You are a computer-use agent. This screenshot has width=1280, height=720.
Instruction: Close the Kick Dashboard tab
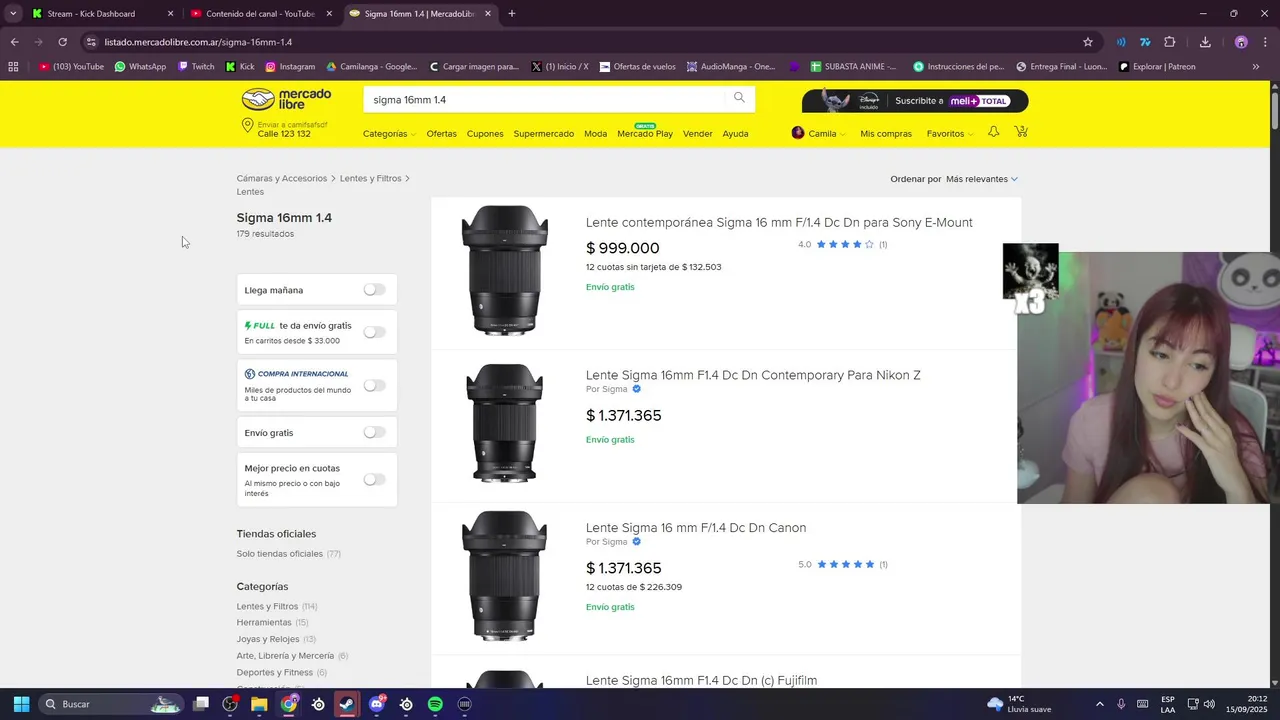(170, 14)
